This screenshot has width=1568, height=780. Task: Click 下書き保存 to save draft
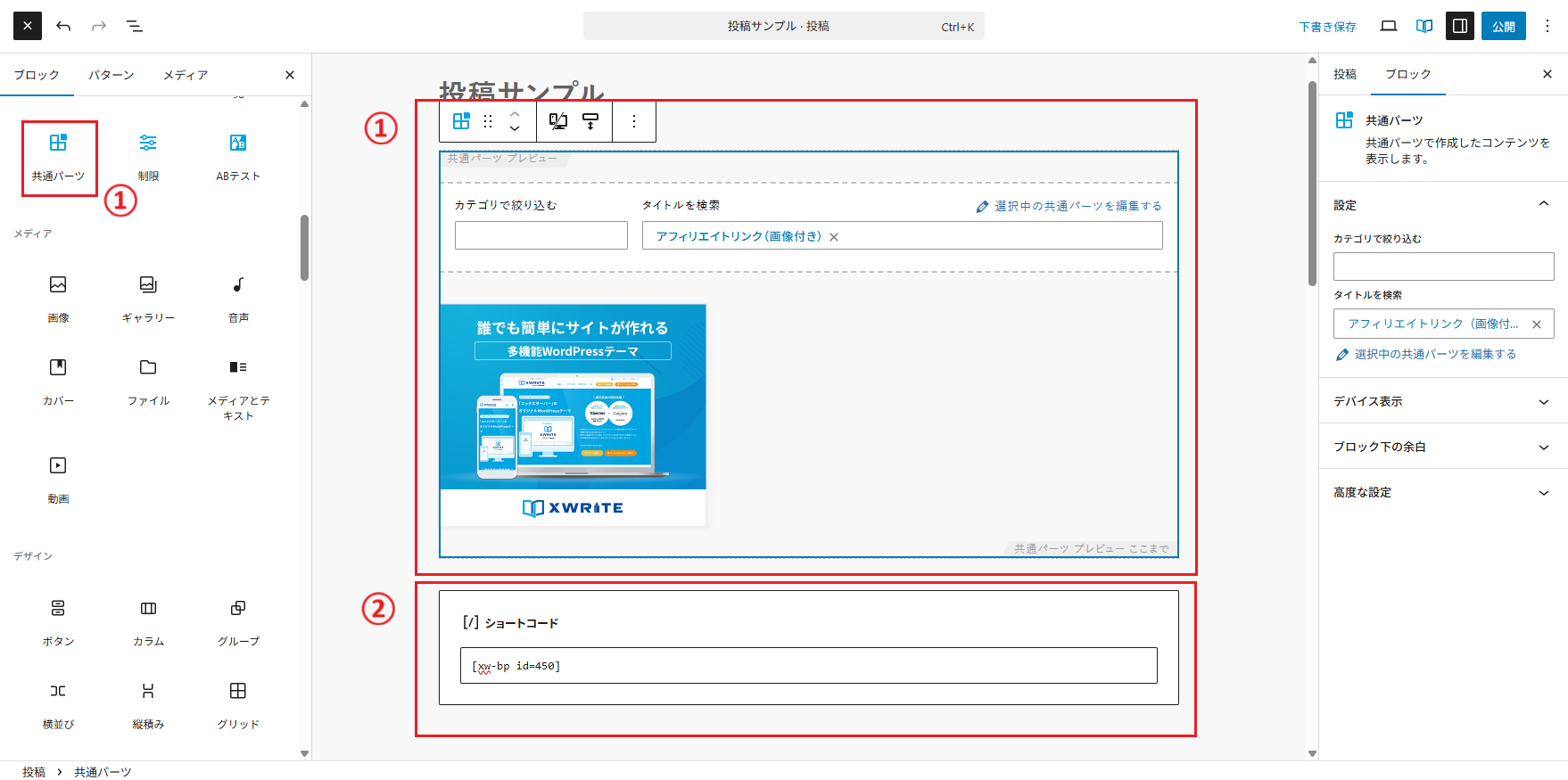click(x=1327, y=27)
